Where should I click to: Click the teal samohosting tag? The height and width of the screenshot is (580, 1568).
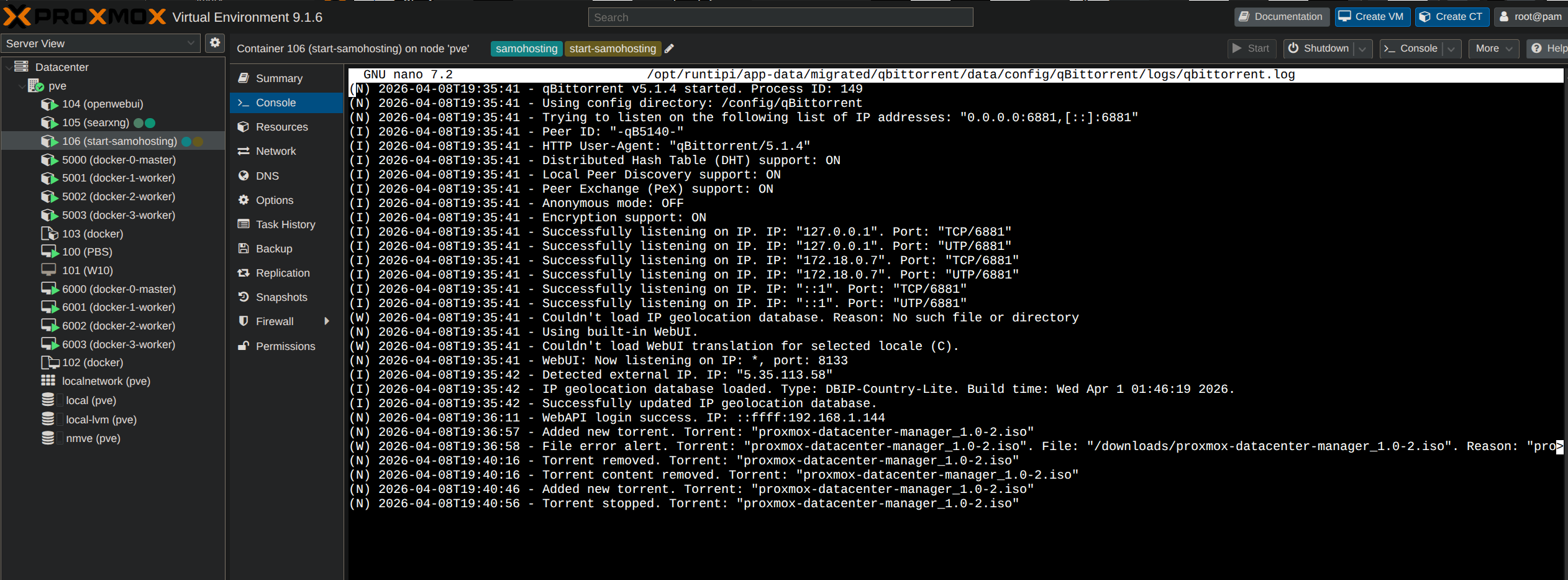[x=526, y=48]
